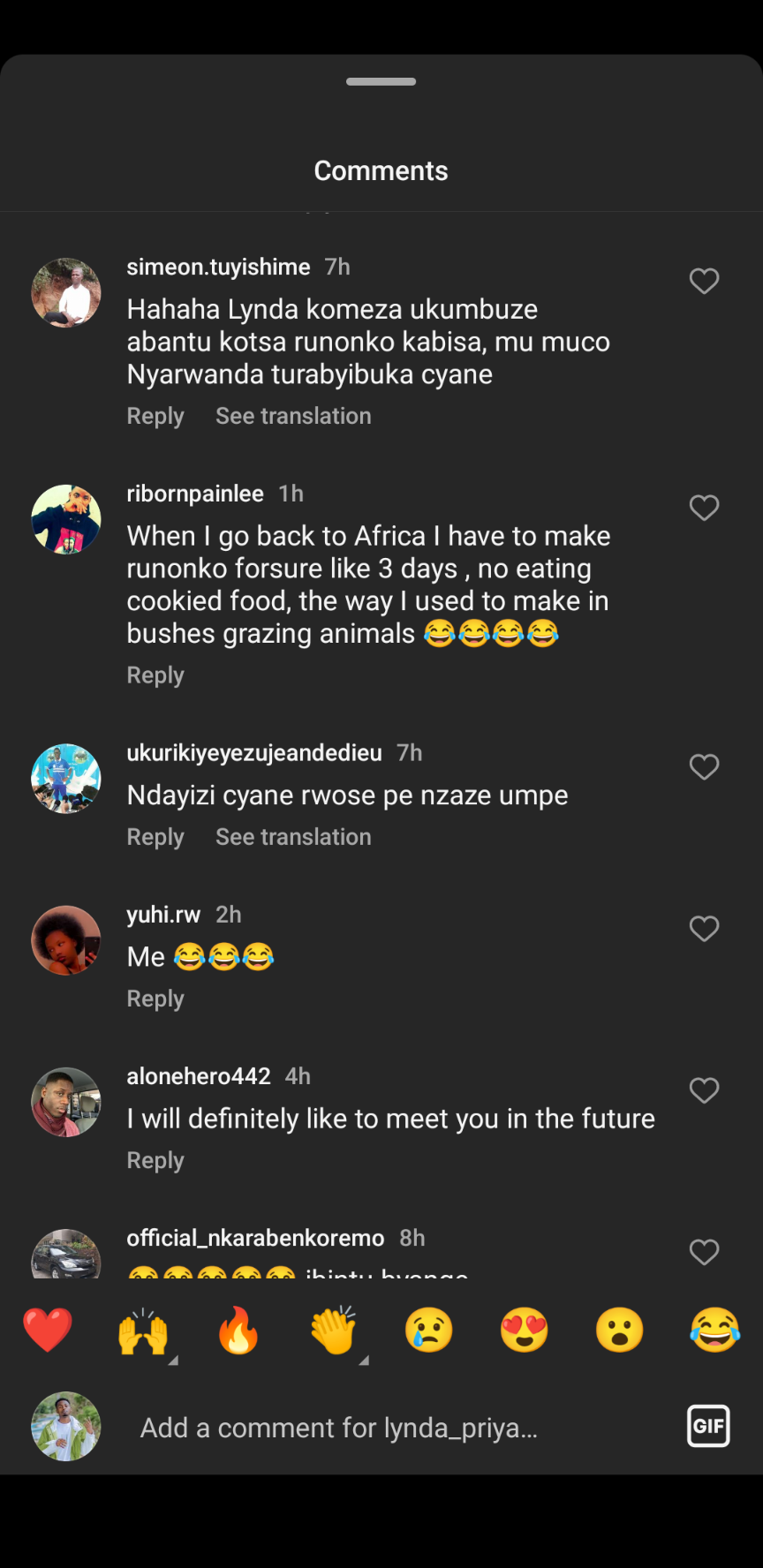Screen dimensions: 763x1568
Task: Open the GIF picker
Action: pos(708,1426)
